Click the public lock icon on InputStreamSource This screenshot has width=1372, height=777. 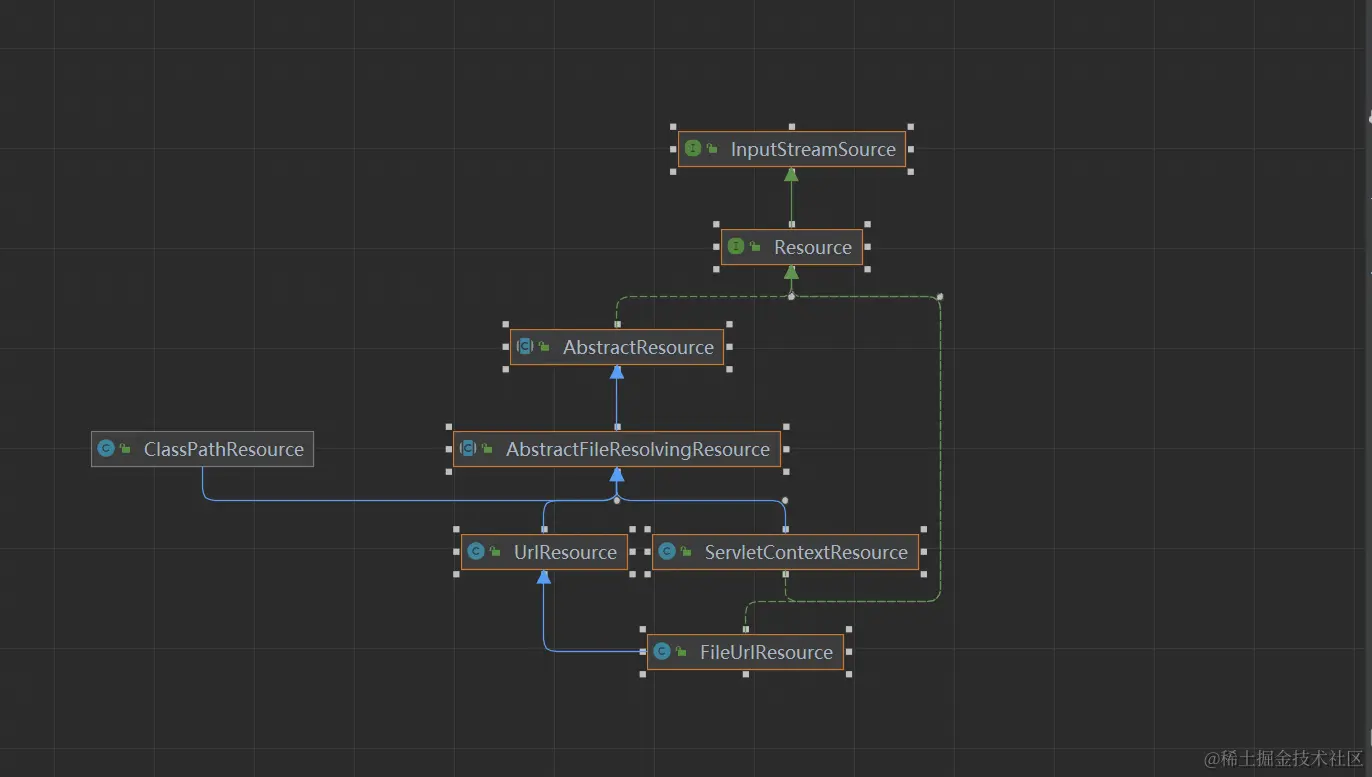(712, 149)
